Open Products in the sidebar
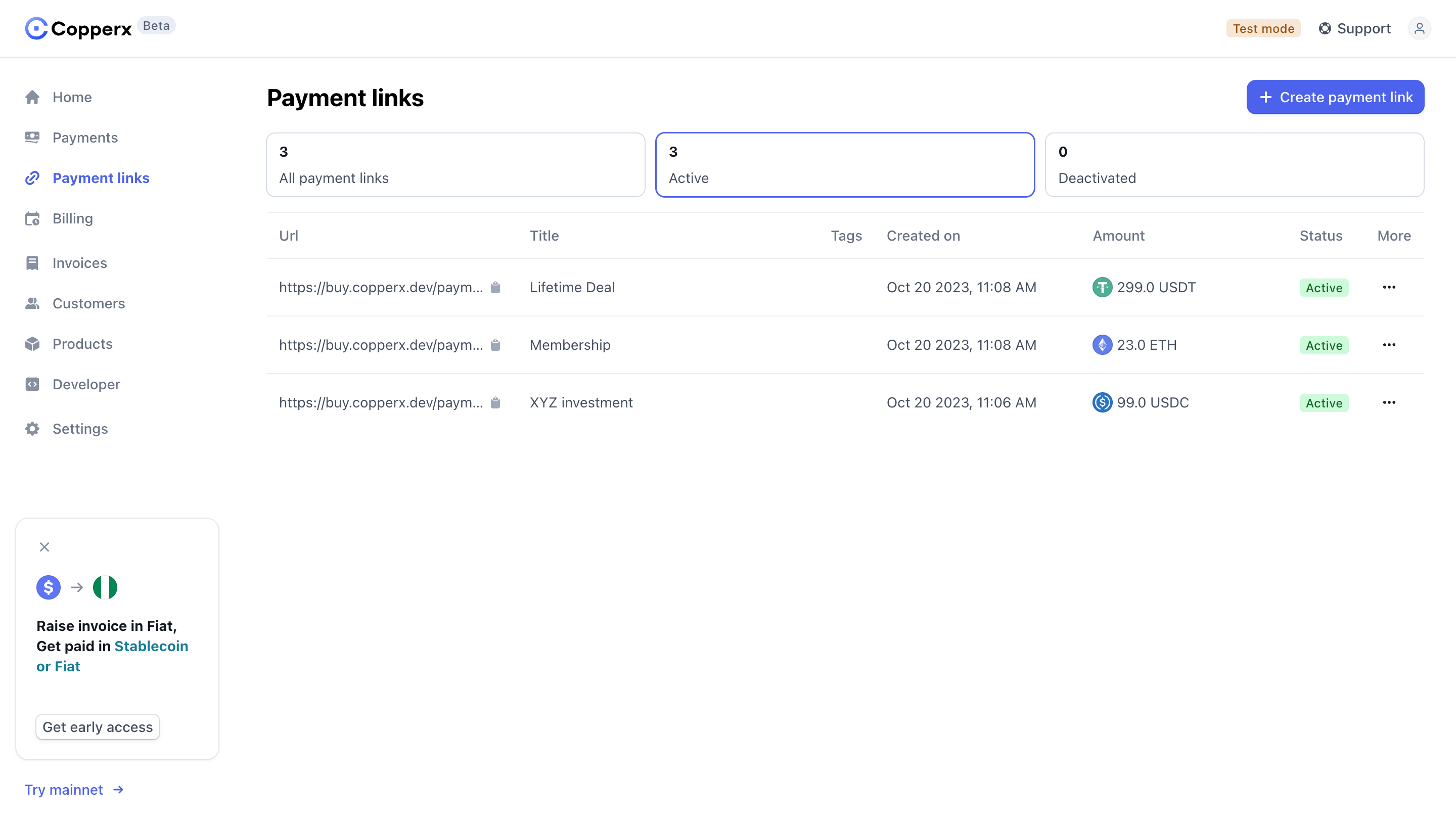This screenshot has height=824, width=1456. (68, 344)
